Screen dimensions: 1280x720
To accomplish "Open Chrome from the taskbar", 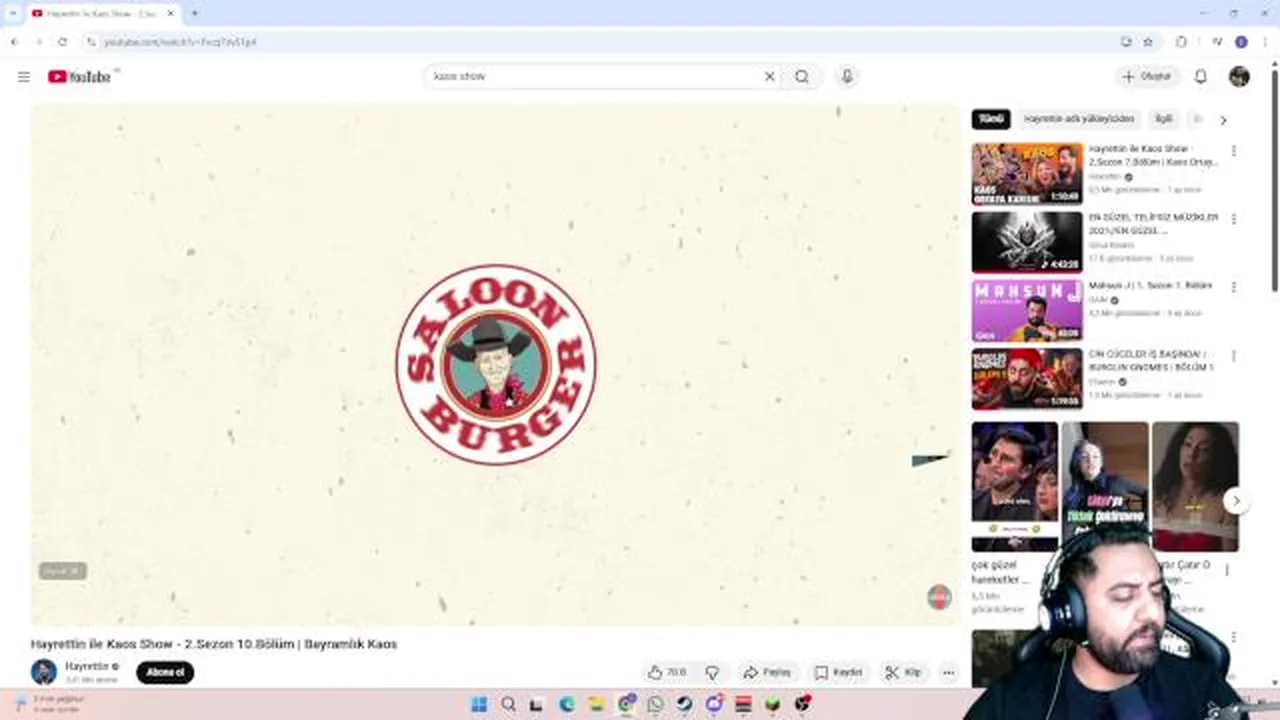I will point(626,704).
